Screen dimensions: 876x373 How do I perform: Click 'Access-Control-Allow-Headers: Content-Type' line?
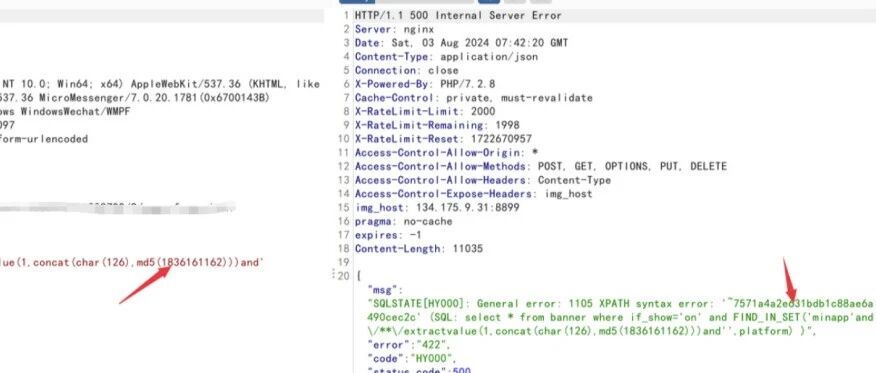483,180
